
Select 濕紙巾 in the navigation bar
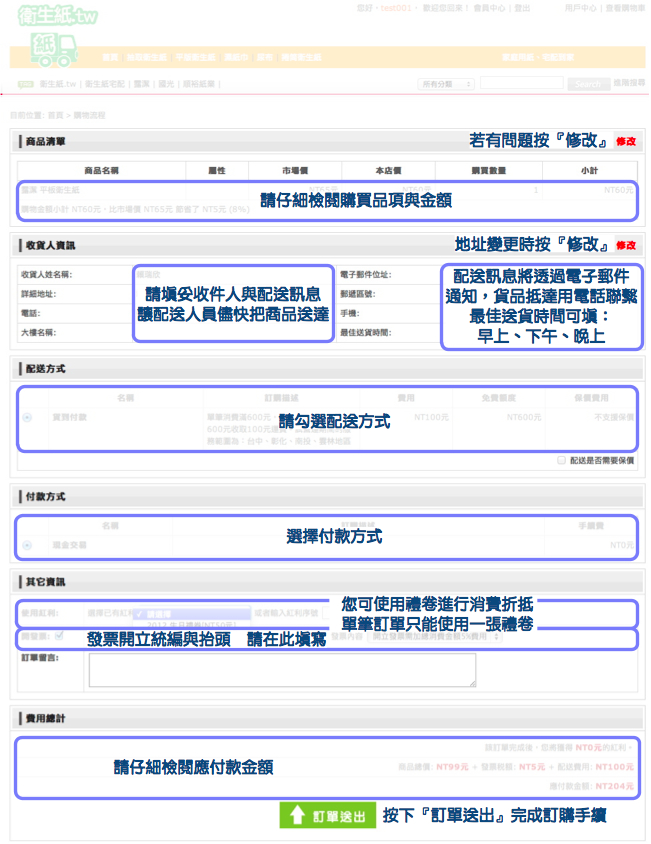pos(236,57)
